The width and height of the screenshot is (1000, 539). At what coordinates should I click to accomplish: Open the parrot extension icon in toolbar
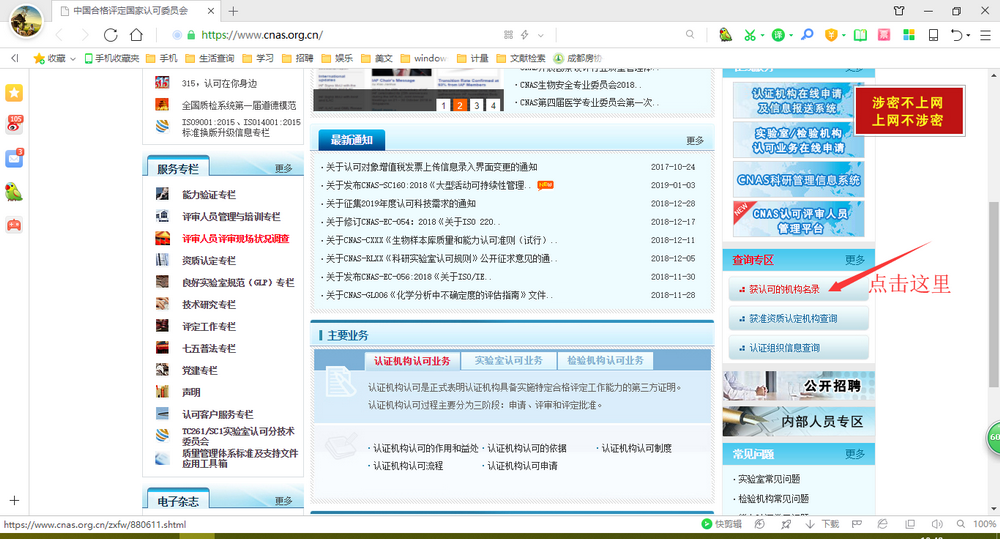click(x=725, y=35)
